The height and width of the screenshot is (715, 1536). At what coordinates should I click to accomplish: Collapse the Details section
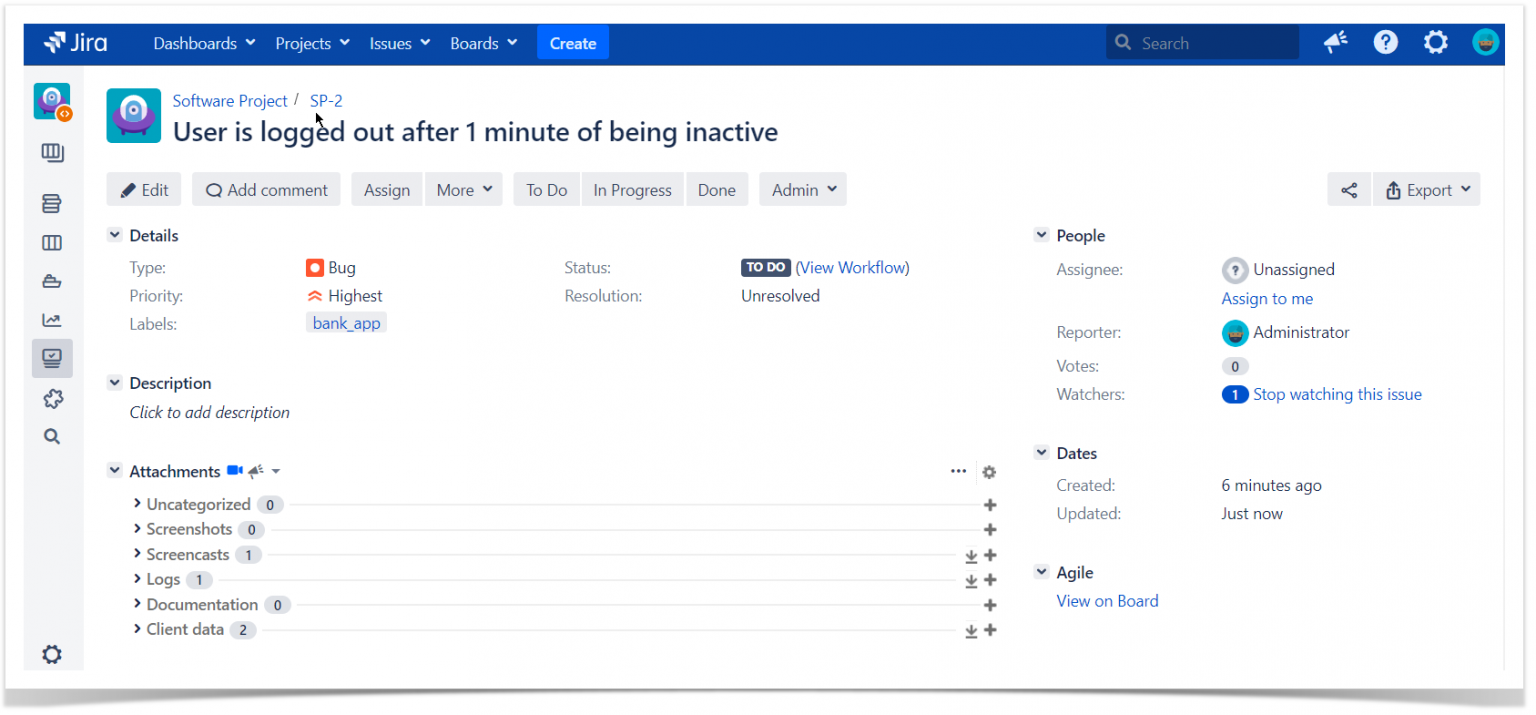pyautogui.click(x=115, y=234)
